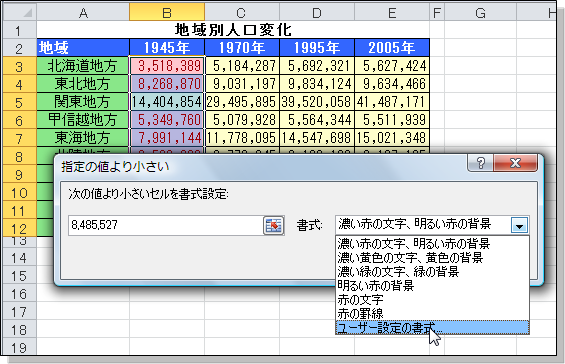Pick 赤の文字 from the format list
Viewport: 565px width, 364px height.
click(432, 299)
